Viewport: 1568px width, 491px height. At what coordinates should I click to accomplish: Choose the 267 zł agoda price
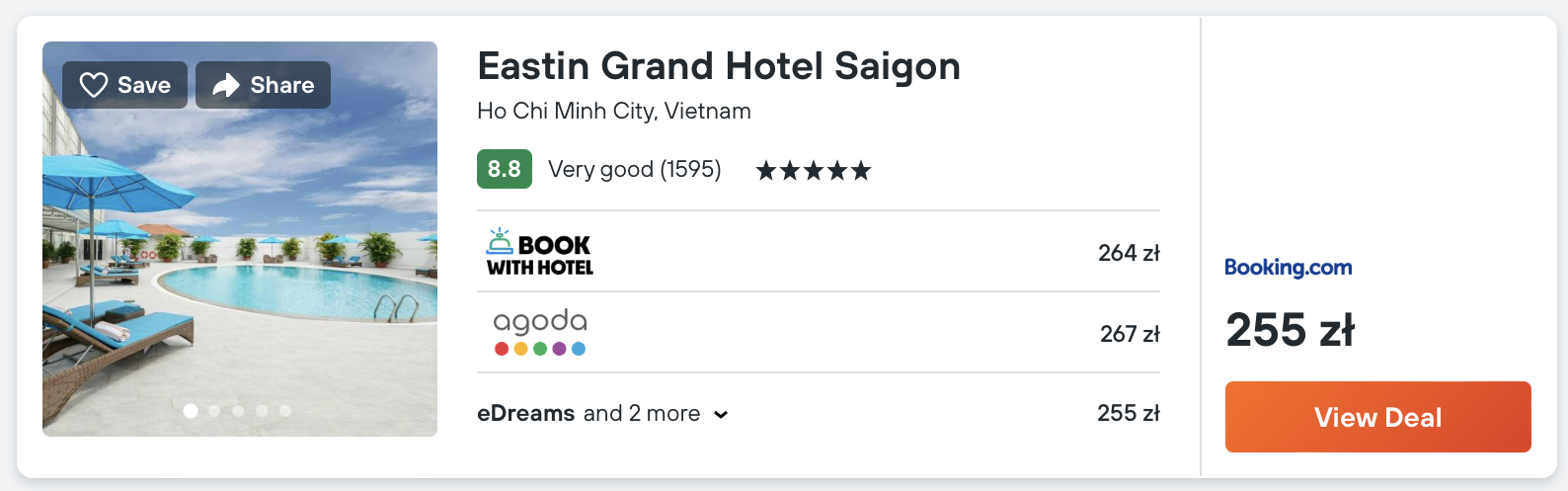tap(1129, 334)
